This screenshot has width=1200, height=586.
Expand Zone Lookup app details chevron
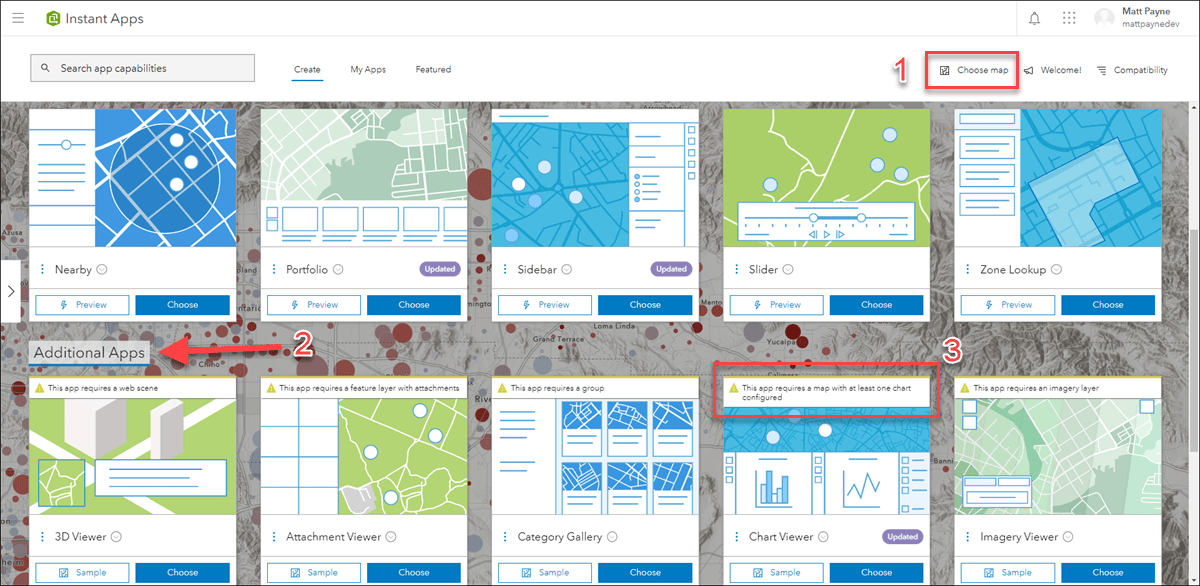pos(1056,270)
